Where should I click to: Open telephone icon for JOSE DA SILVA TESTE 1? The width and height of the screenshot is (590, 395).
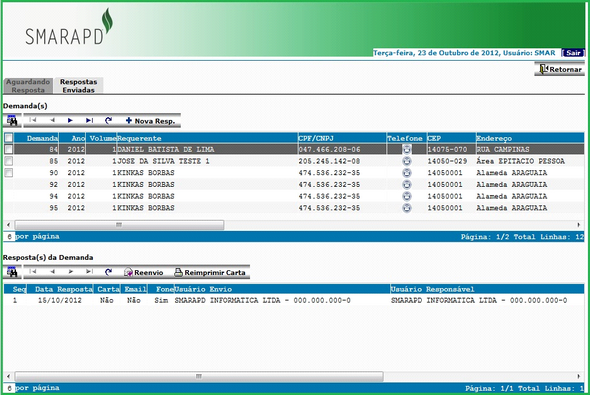(x=407, y=161)
